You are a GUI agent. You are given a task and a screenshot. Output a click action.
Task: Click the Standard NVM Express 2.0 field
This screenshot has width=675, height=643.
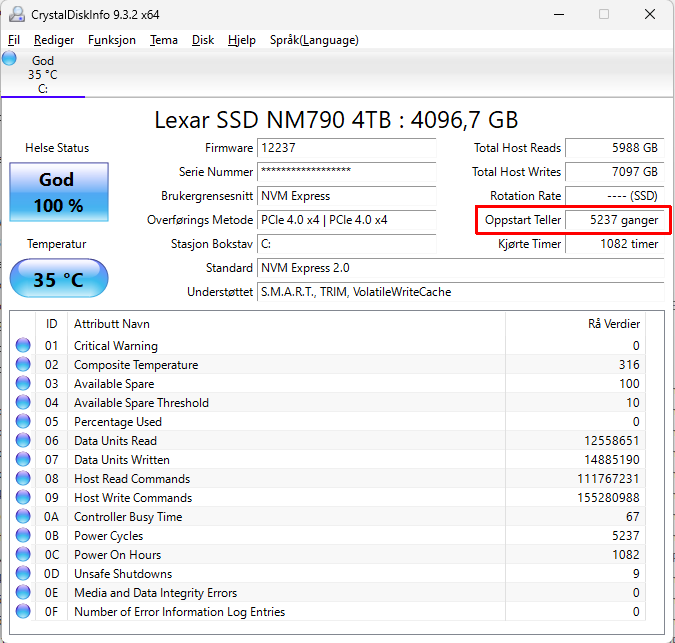pyautogui.click(x=461, y=268)
